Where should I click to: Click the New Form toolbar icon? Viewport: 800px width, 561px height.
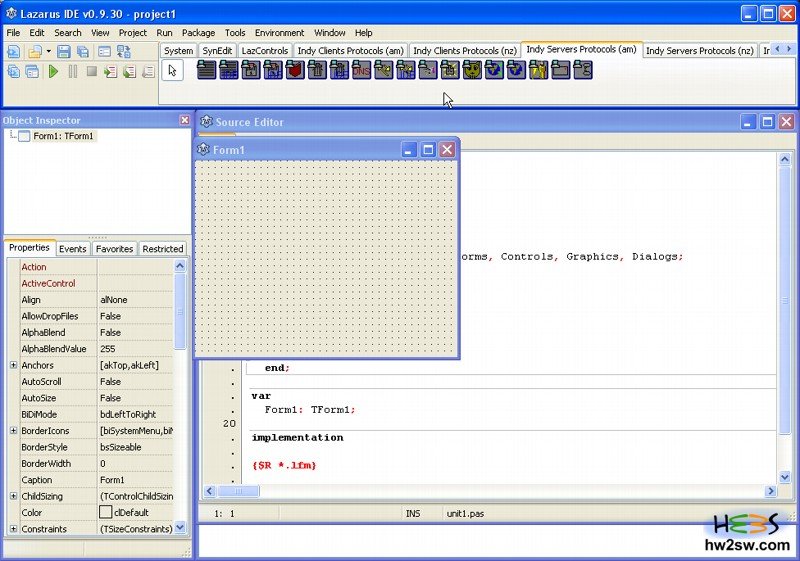point(105,52)
